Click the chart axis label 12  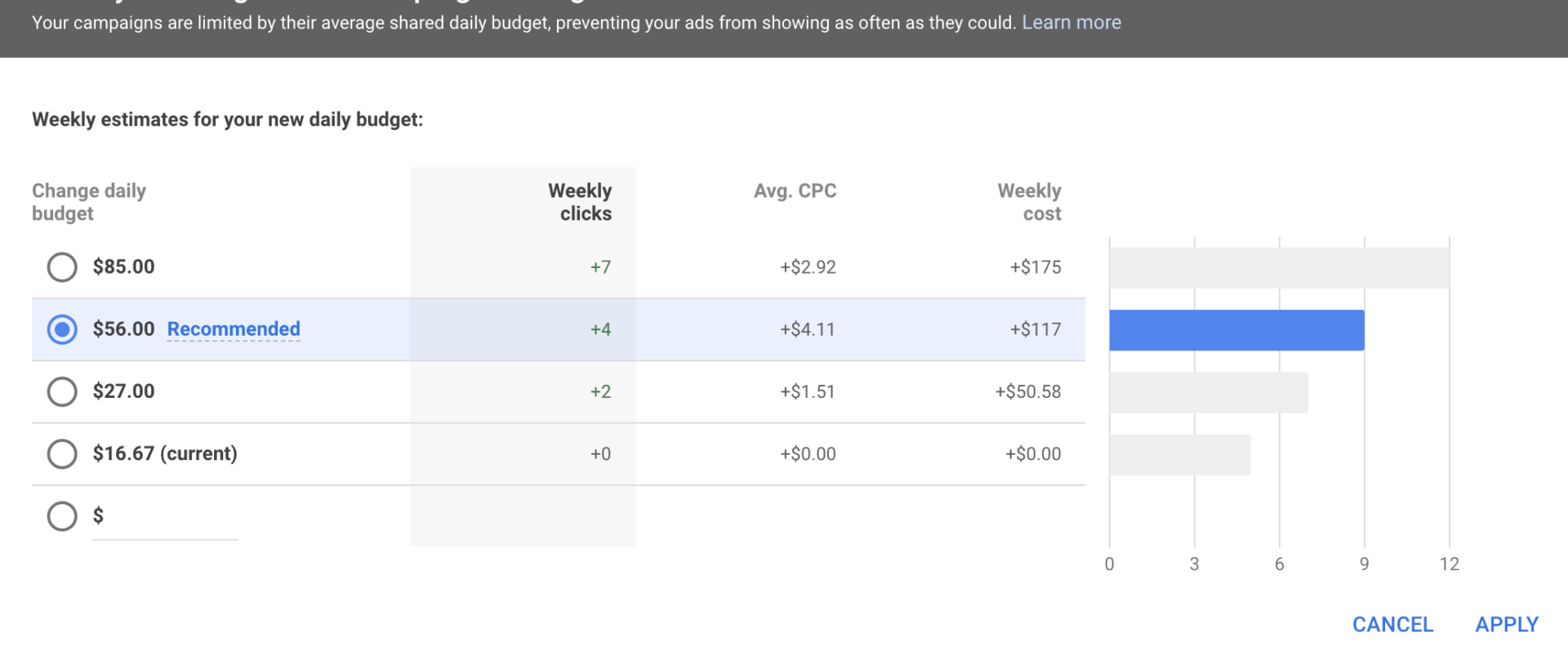1450,564
